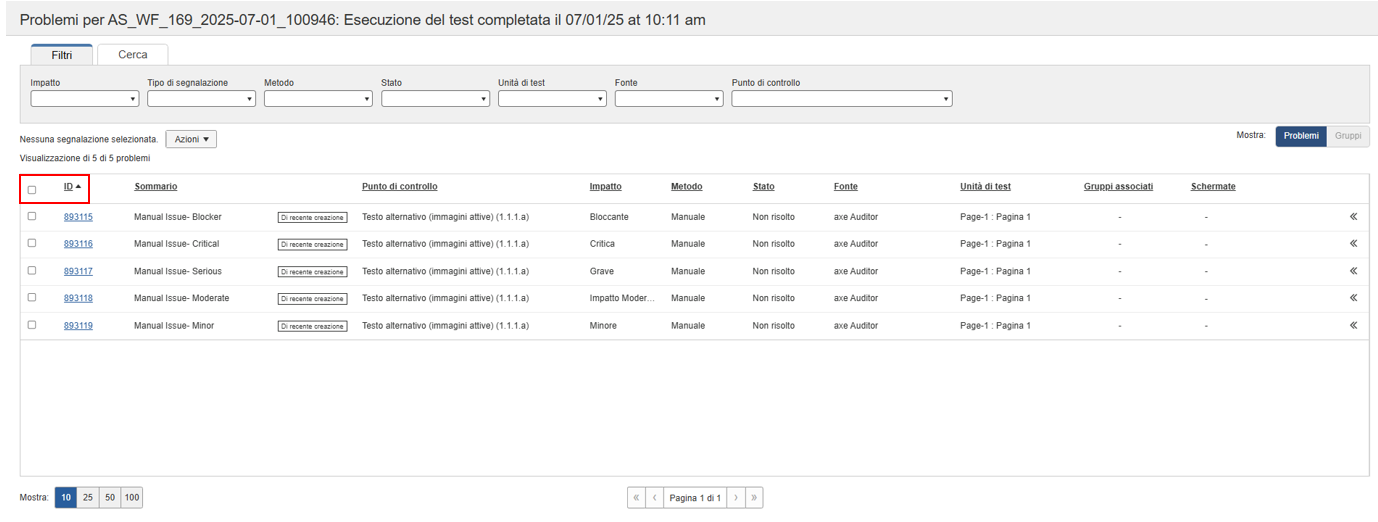Screen dimensions: 1378x522
Task: Open the Punto di controllo dropdown
Action: point(841,99)
